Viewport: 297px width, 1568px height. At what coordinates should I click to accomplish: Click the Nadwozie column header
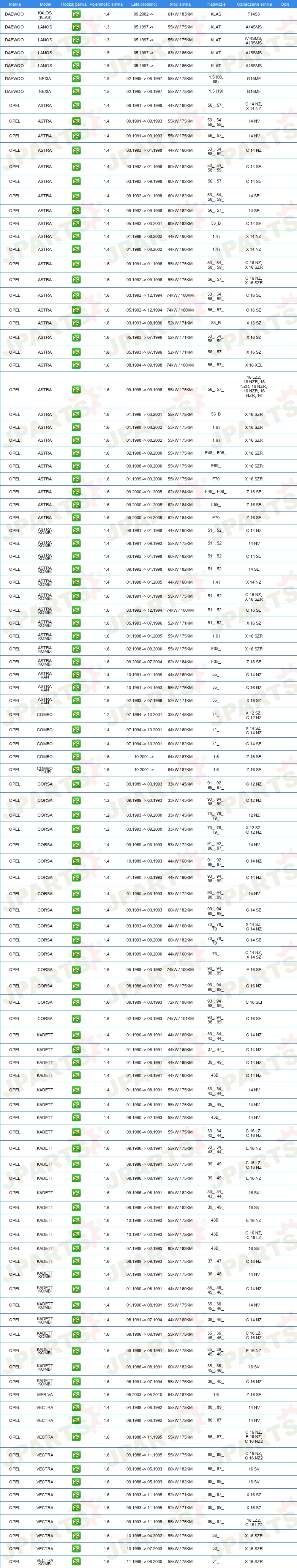216,4
